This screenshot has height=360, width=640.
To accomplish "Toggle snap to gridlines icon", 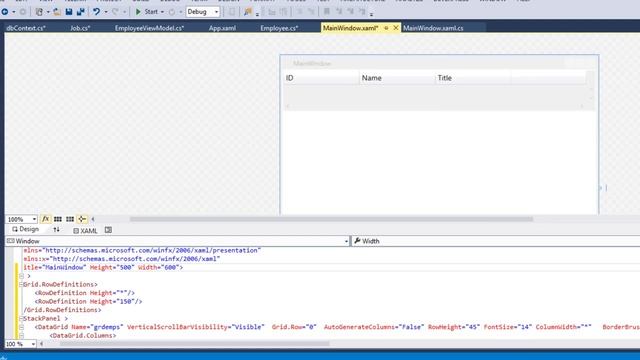I will point(70,219).
